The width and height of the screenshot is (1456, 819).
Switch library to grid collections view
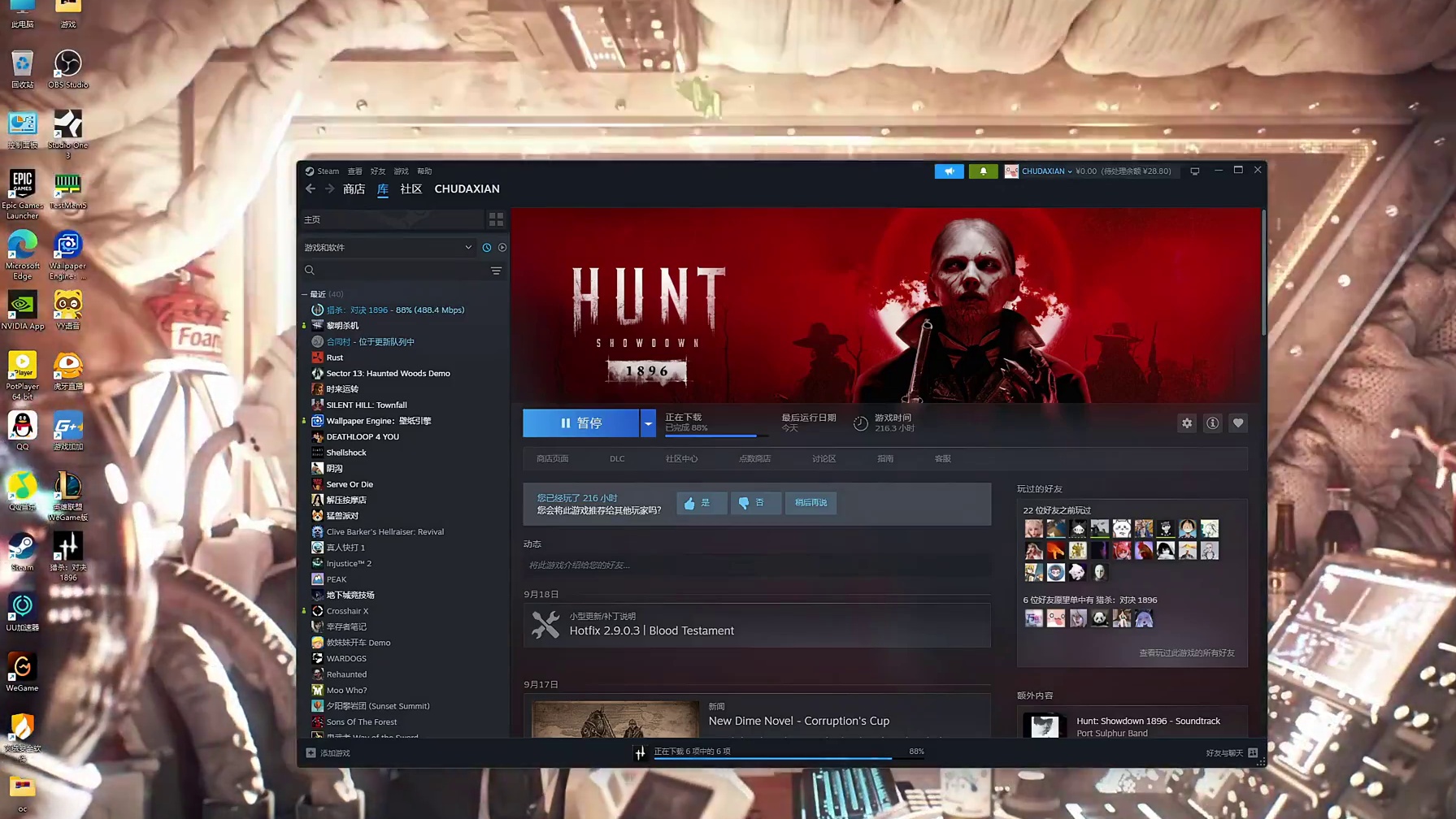(x=496, y=219)
